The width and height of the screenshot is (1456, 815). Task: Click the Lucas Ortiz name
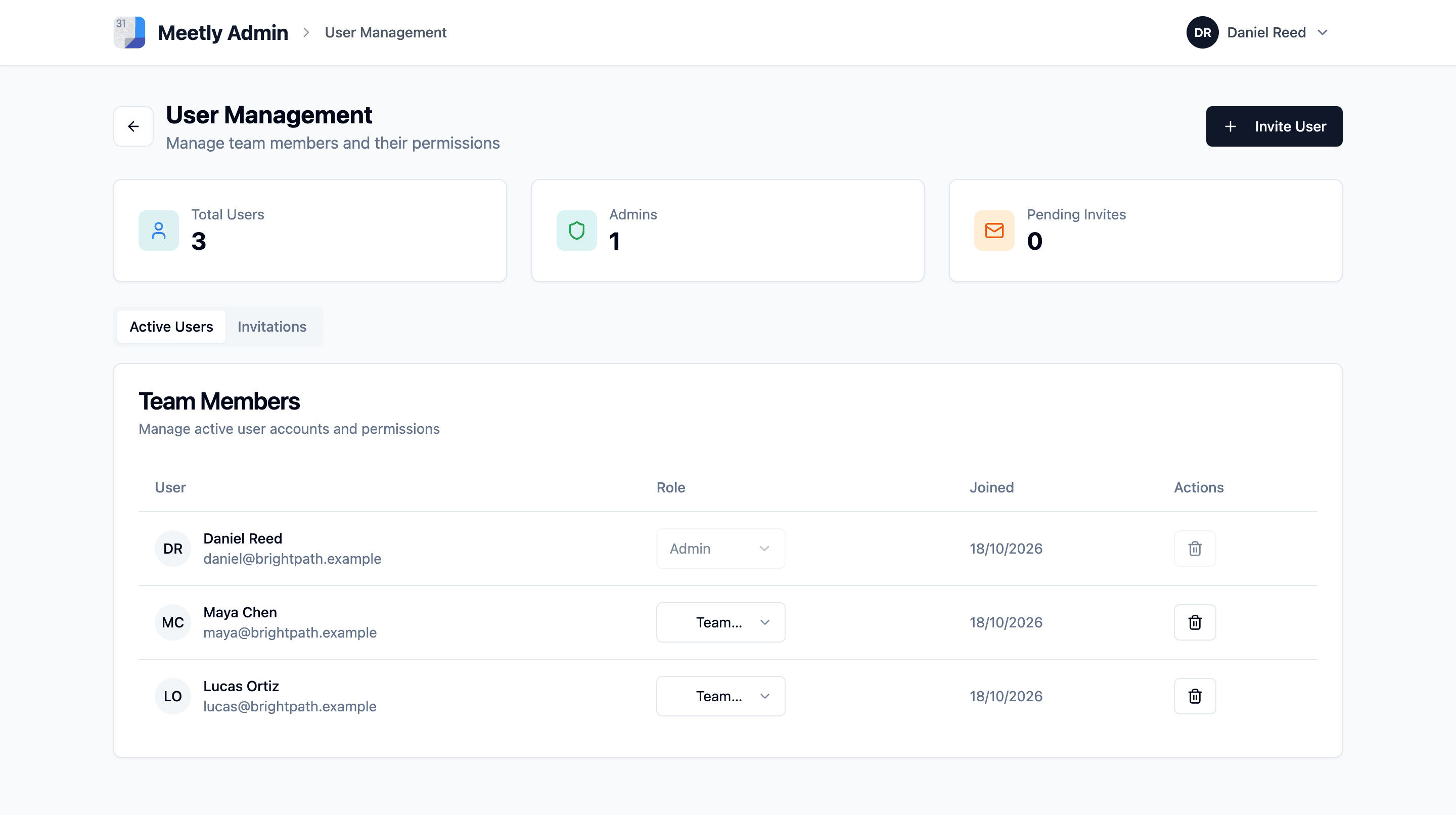click(241, 686)
